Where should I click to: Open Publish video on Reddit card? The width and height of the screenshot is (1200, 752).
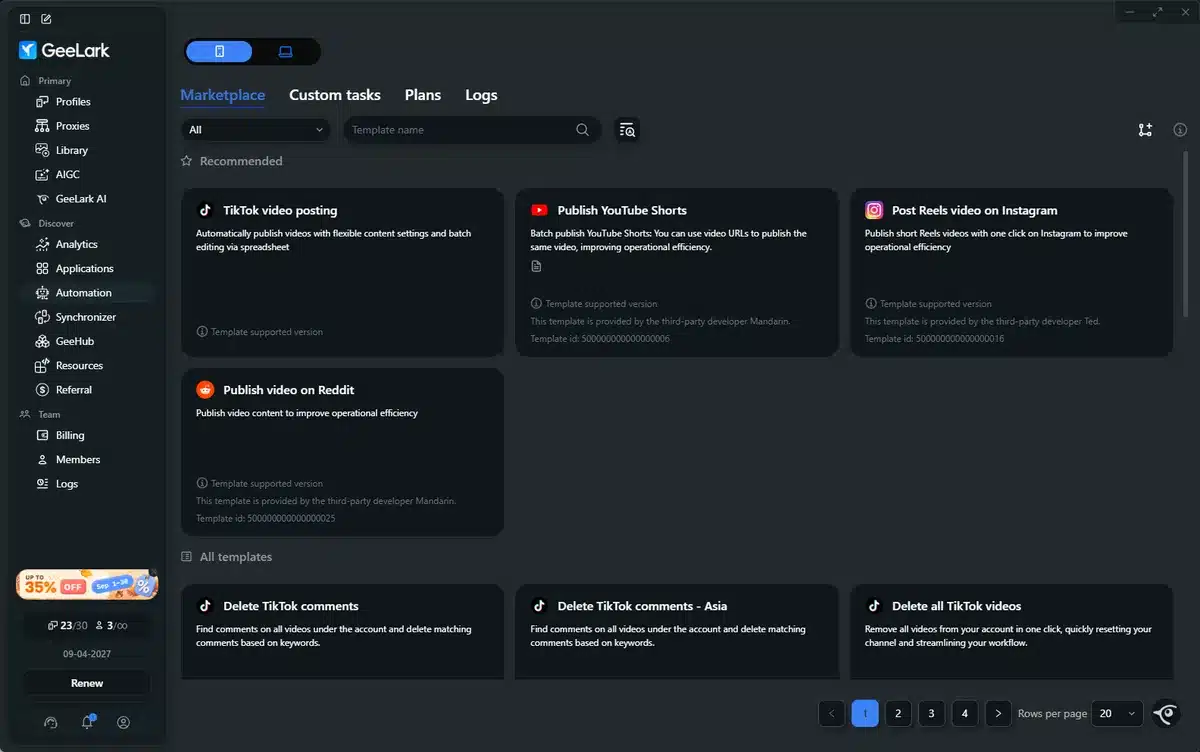[342, 452]
